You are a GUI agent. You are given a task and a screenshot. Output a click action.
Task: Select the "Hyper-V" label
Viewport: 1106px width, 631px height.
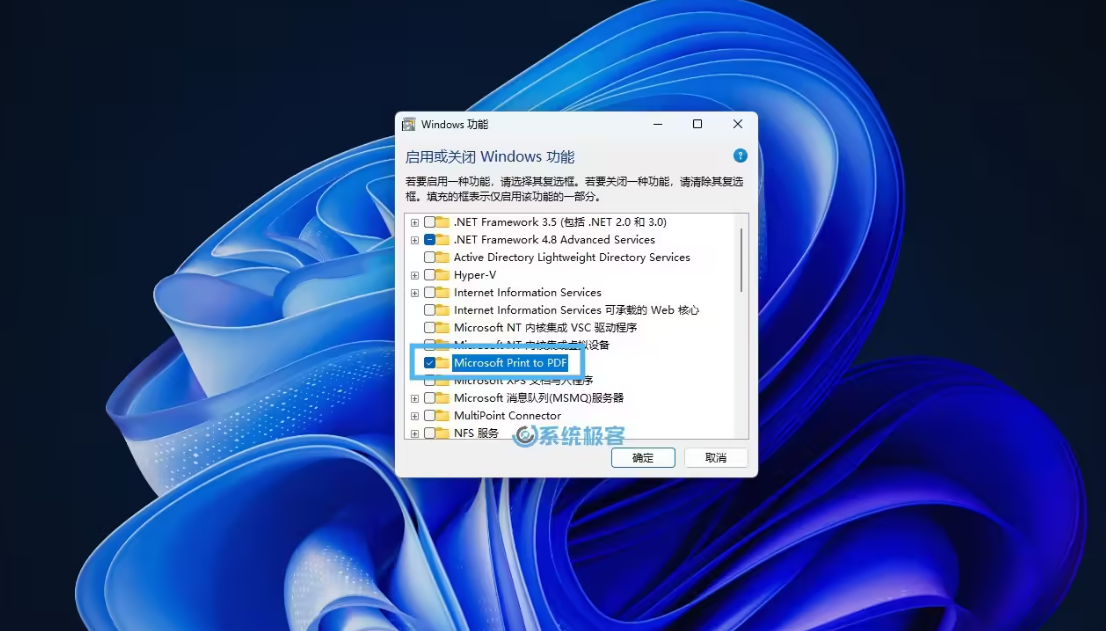[475, 275]
